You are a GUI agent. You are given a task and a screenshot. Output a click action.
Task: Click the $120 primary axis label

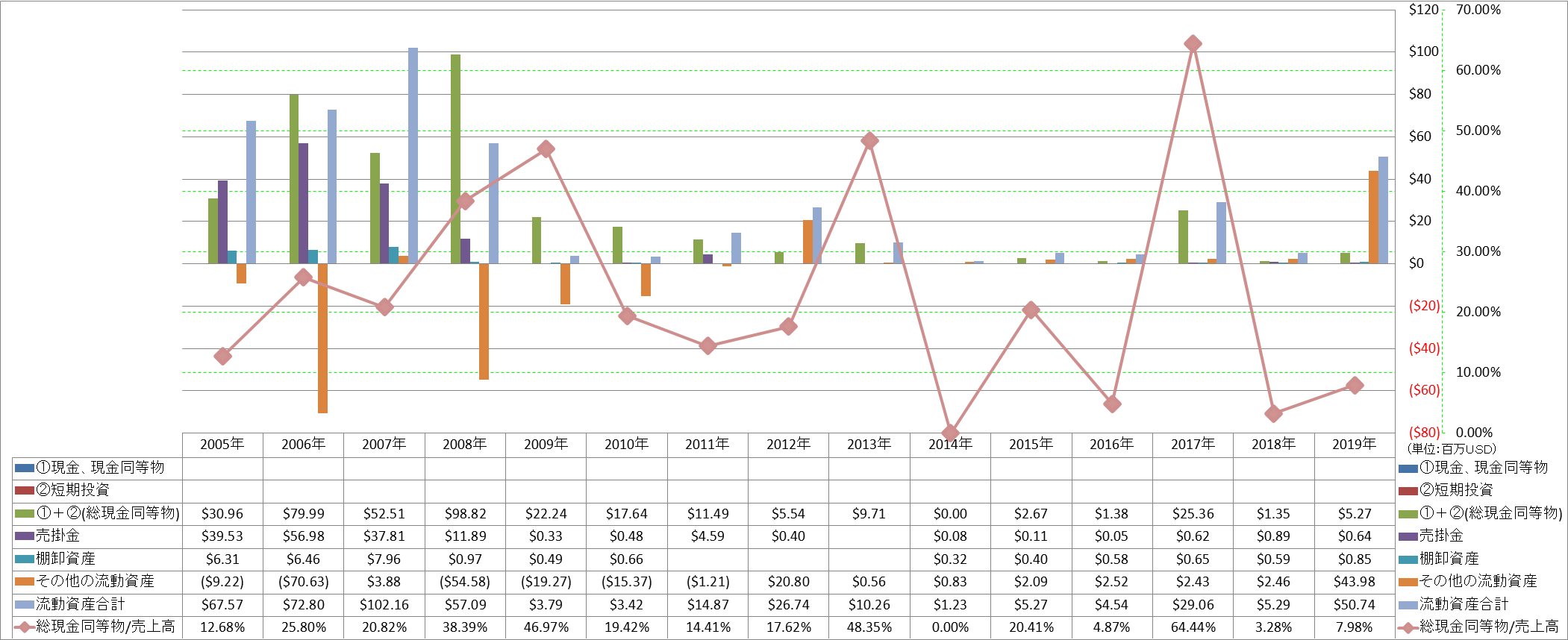pyautogui.click(x=1423, y=10)
